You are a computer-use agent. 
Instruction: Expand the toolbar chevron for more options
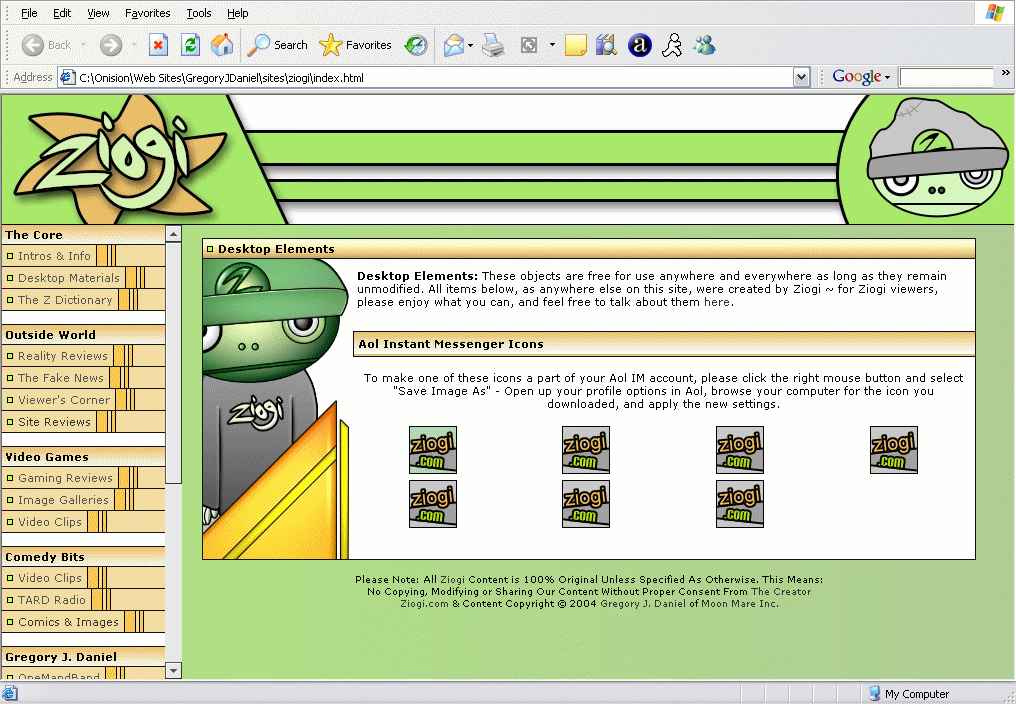(1005, 74)
